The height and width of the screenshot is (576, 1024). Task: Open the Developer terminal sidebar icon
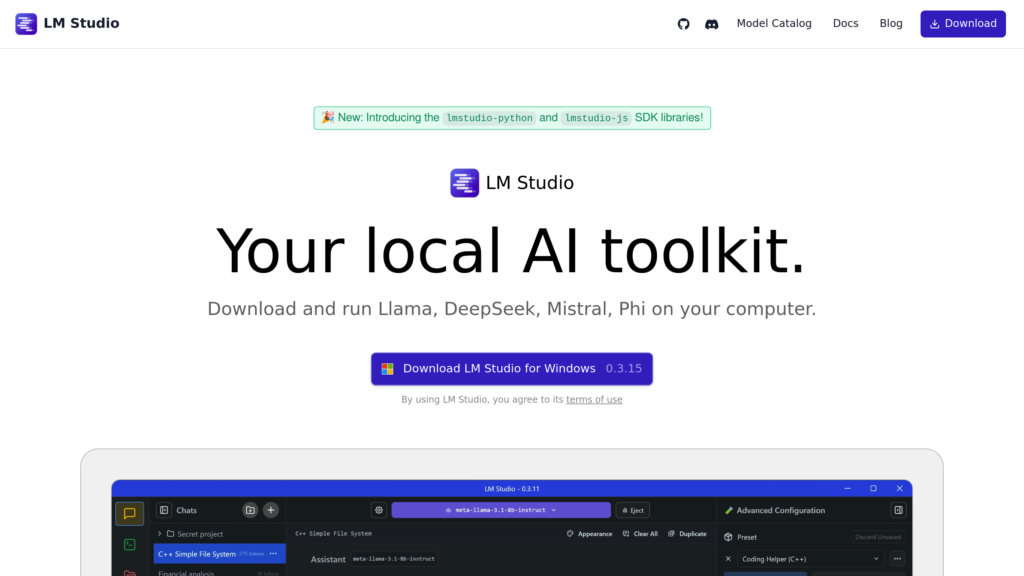pyautogui.click(x=129, y=545)
